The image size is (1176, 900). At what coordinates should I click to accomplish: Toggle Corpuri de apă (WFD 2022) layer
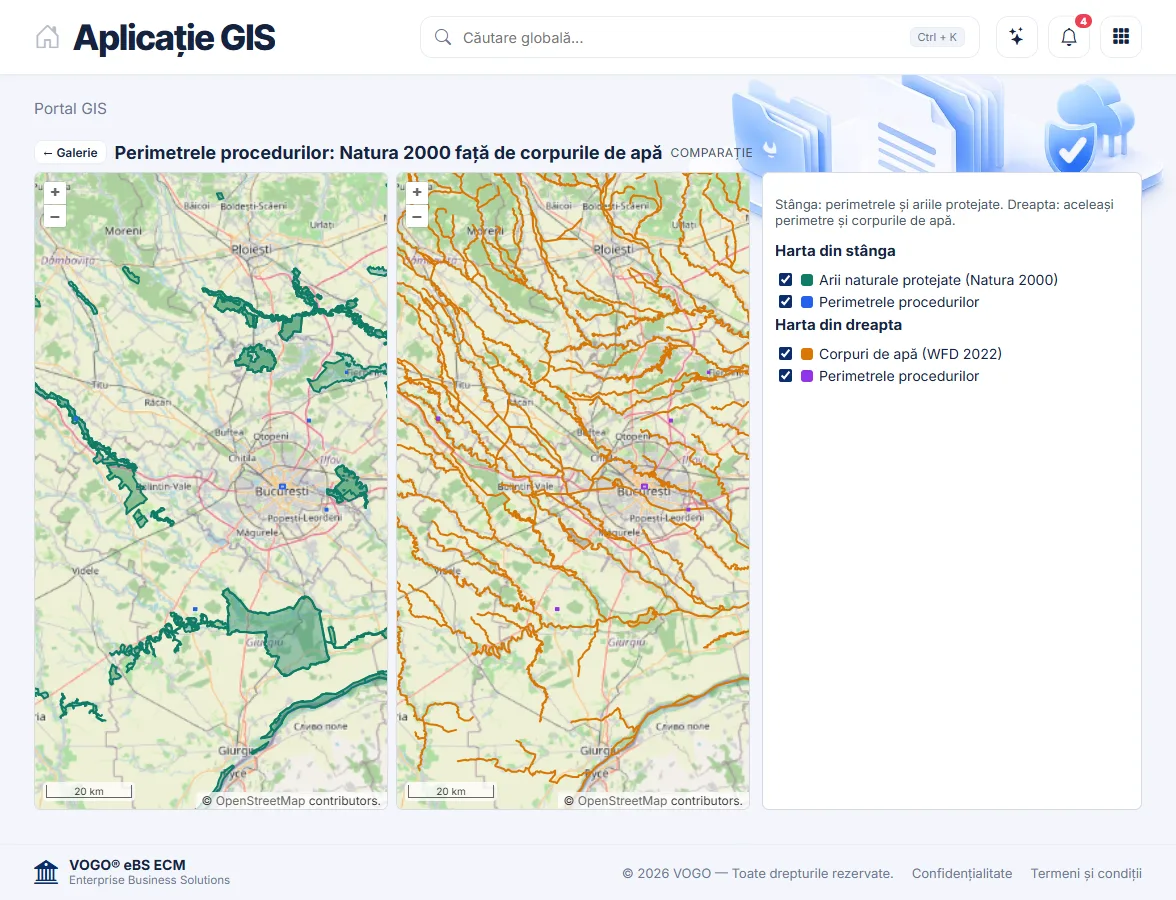(785, 353)
